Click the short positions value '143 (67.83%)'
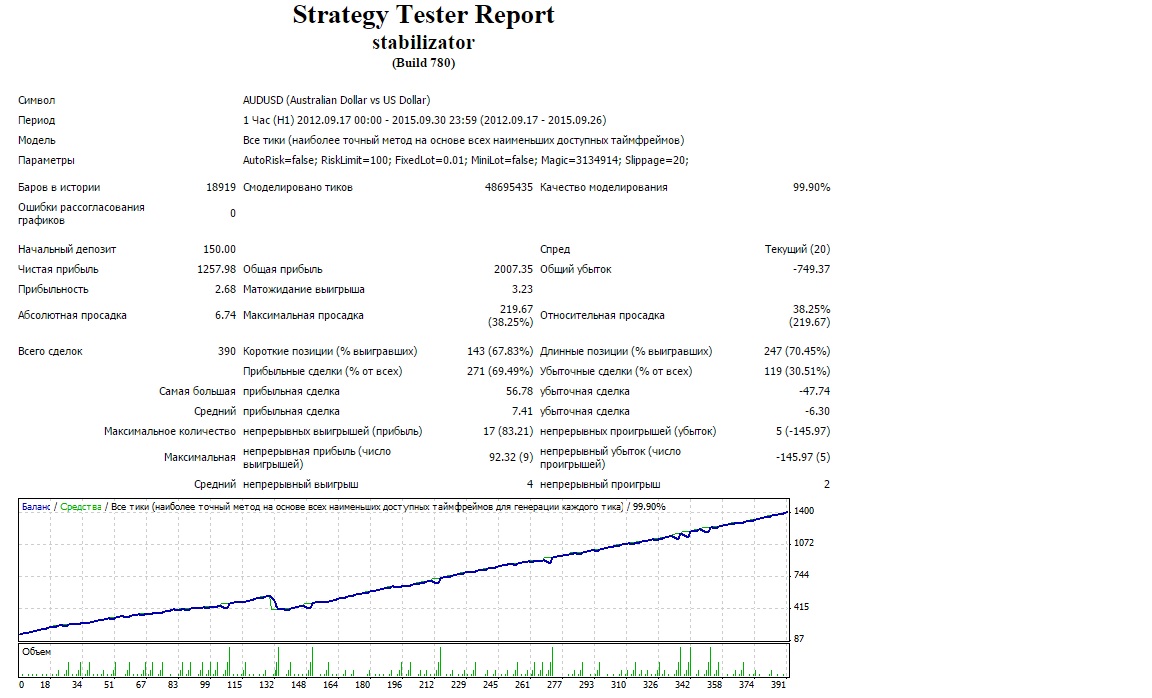This screenshot has height=698, width=1152. coord(500,352)
